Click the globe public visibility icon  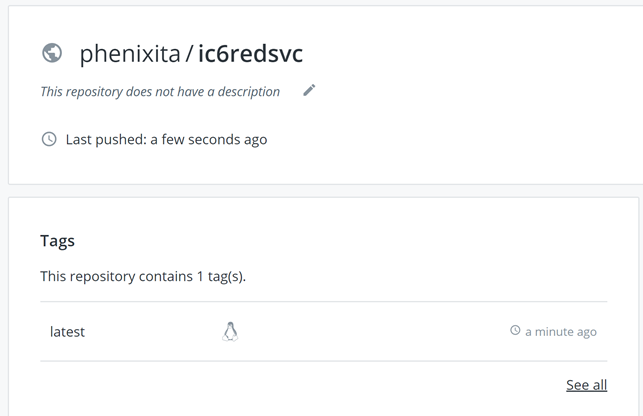pos(52,53)
